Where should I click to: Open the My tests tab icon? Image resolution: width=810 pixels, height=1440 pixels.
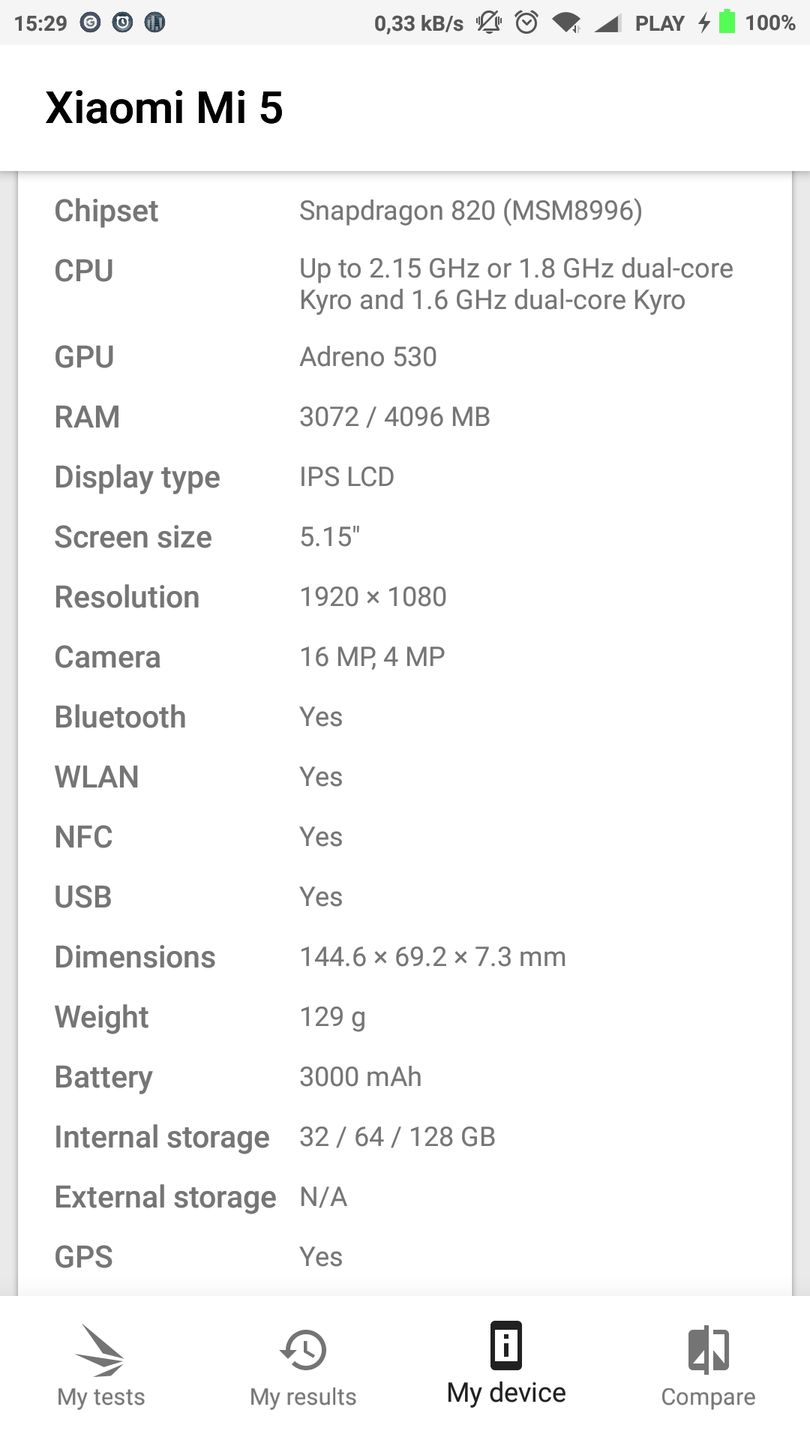tap(100, 1351)
